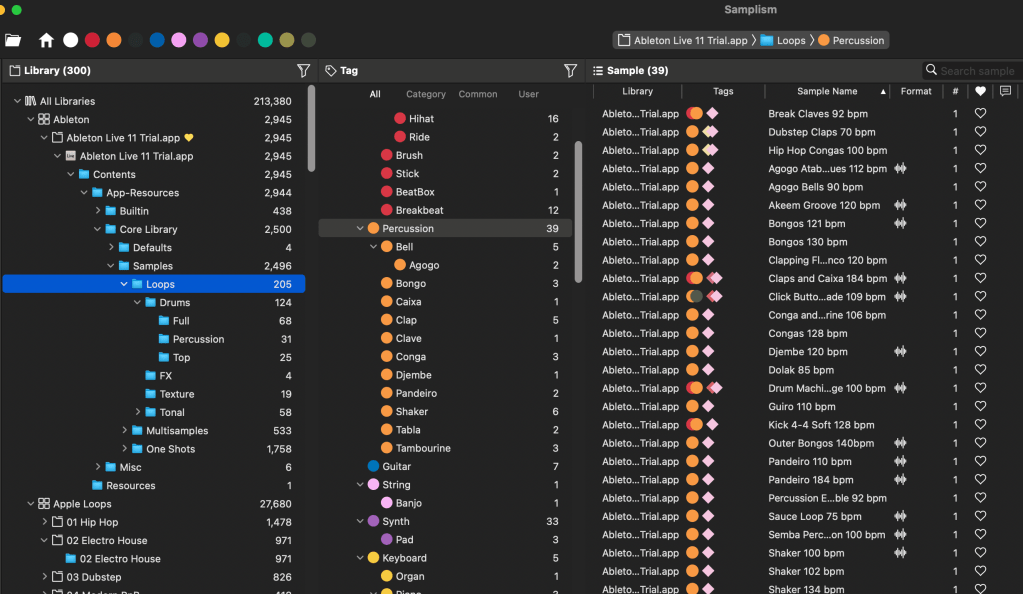
Task: Click the Sample panel list icon
Action: click(597, 71)
